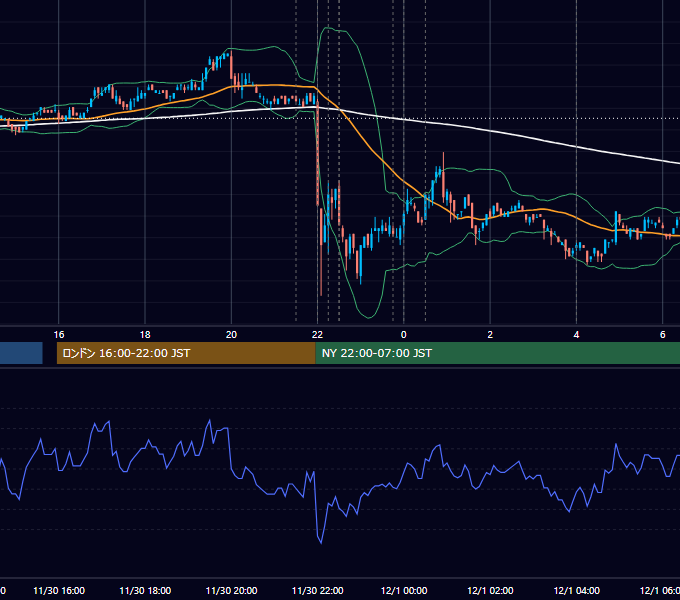680x600 pixels.
Task: Click the 11/30 18:00 date label
Action: (145, 590)
